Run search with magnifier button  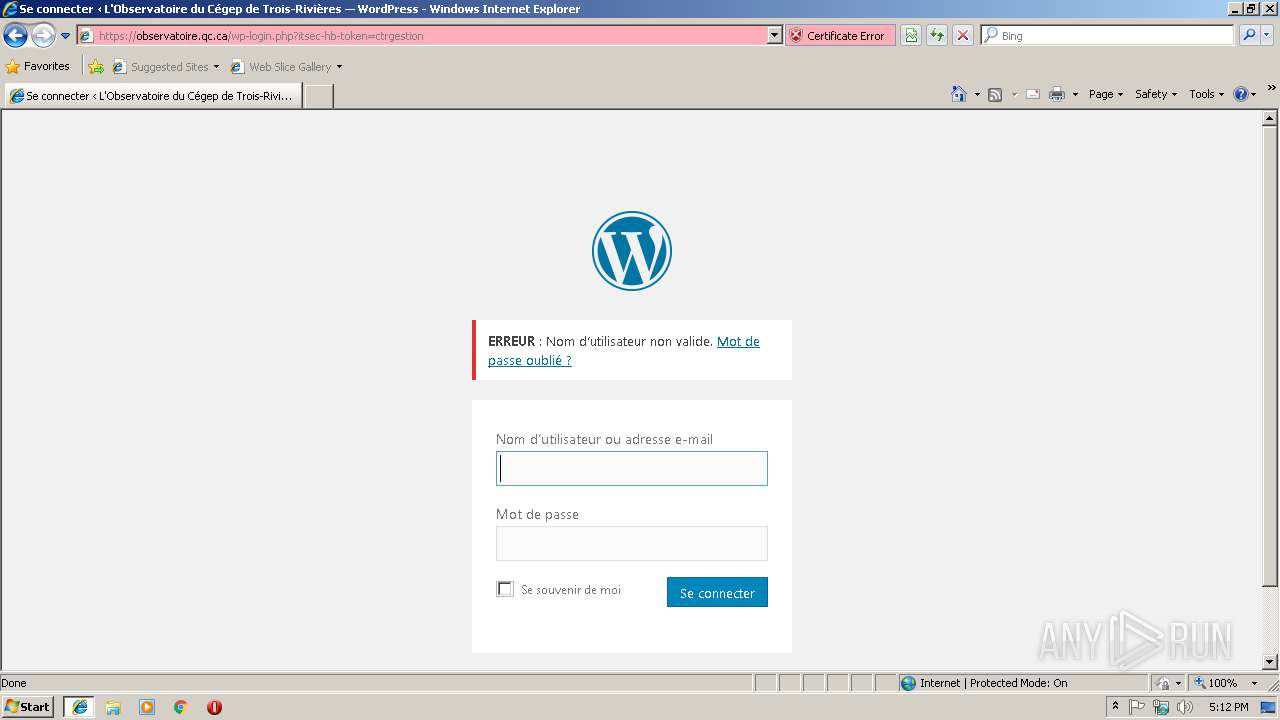coord(1249,35)
